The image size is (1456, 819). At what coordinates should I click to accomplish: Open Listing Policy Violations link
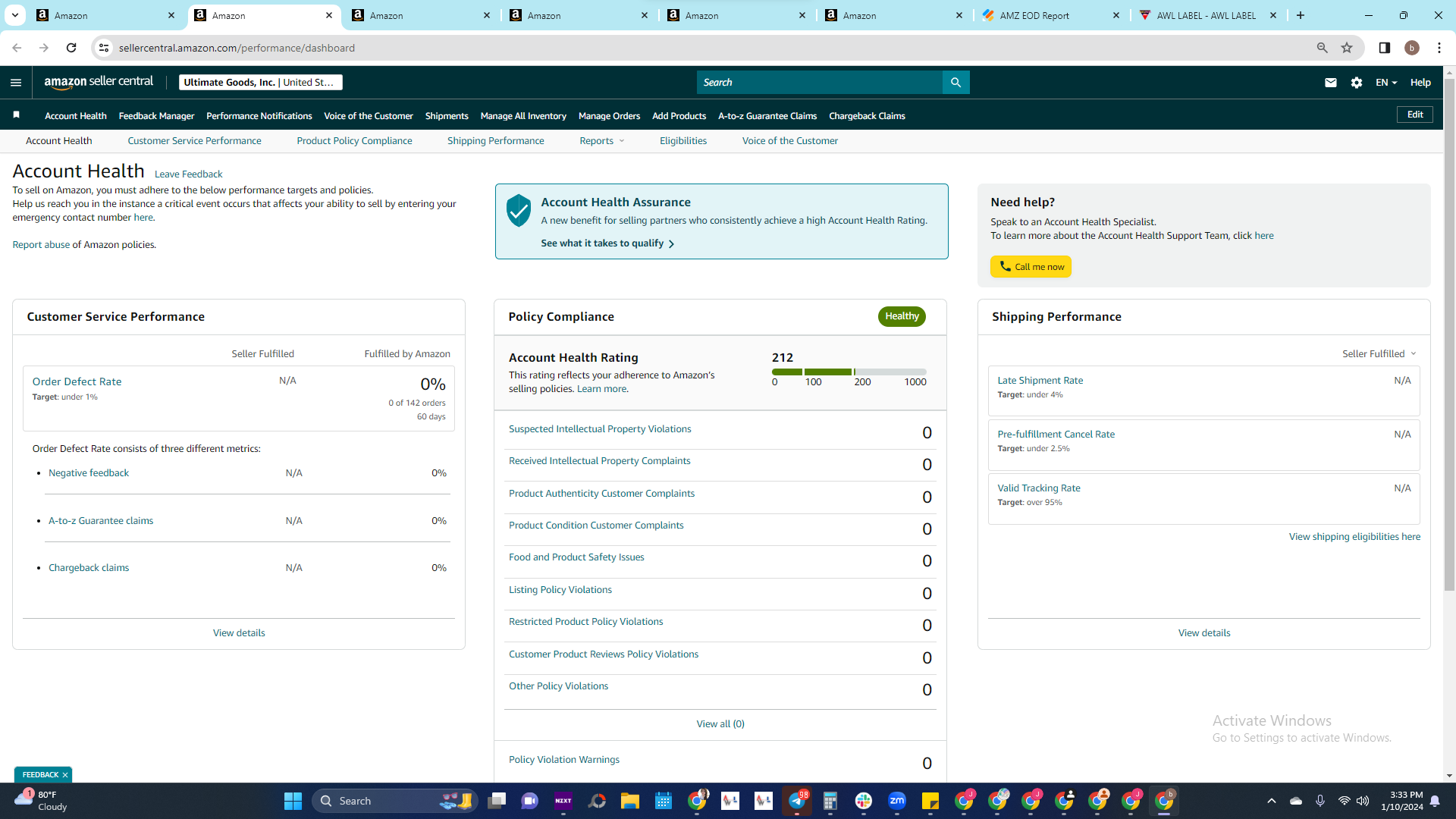click(x=560, y=590)
